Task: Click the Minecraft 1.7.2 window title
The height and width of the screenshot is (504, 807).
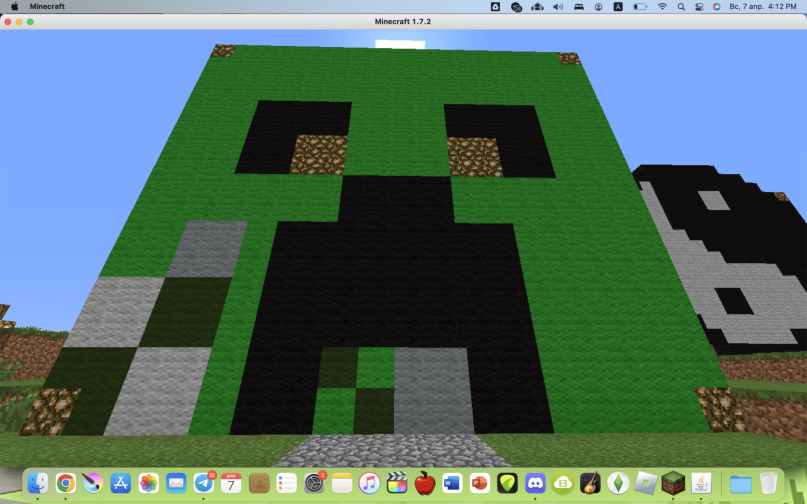Action: (x=402, y=22)
